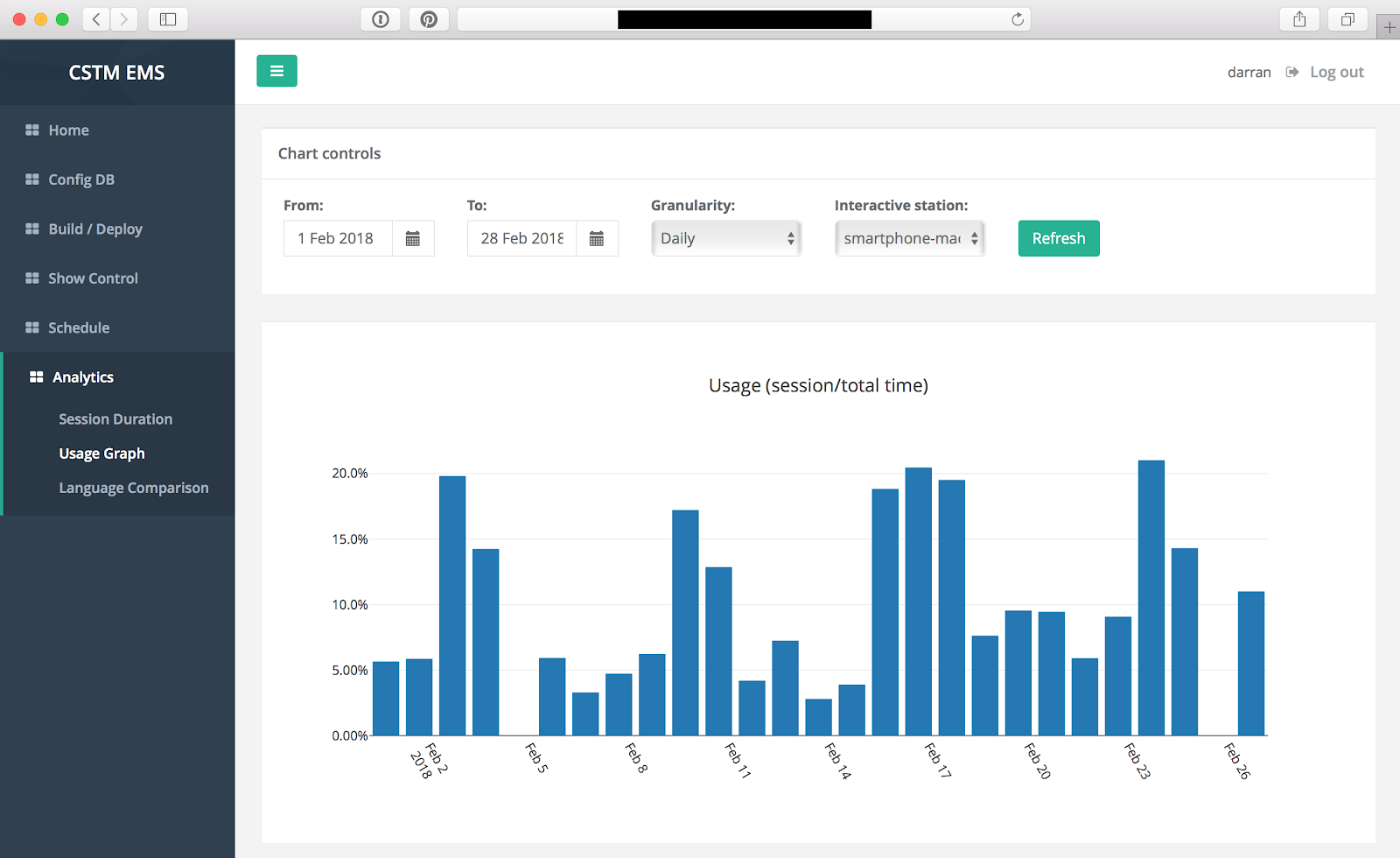Click the Safari share icon
Image resolution: width=1400 pixels, height=858 pixels.
(1299, 19)
